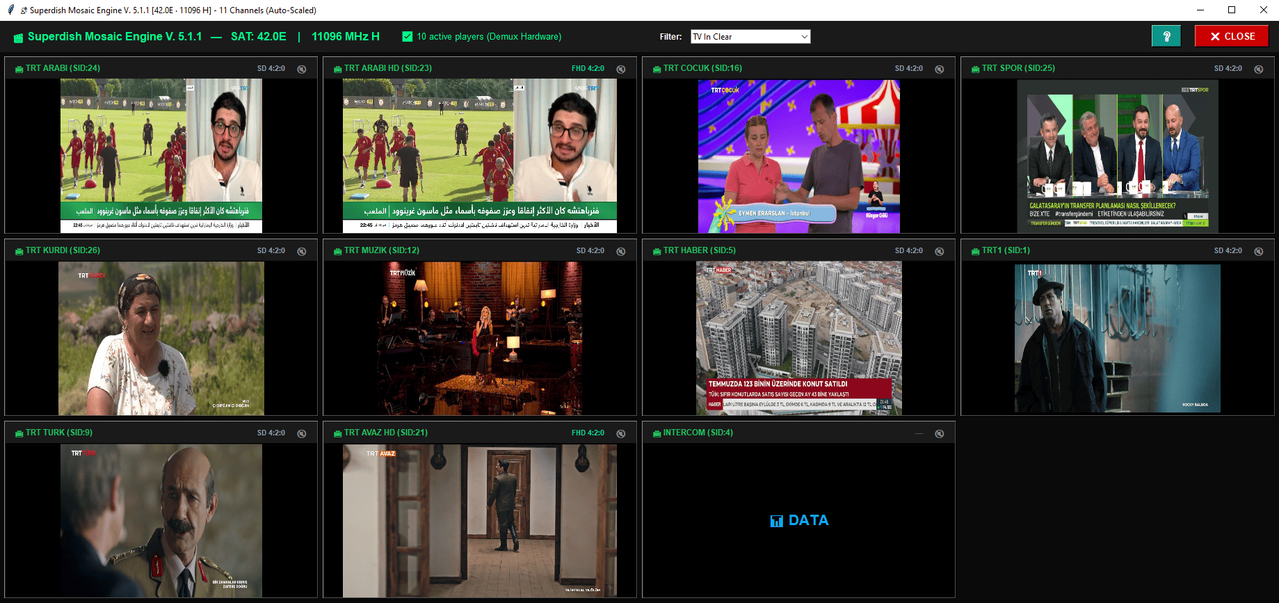Image resolution: width=1279 pixels, height=603 pixels.
Task: Click the 'TRT HABER (SID:5)' channel title
Action: click(700, 251)
